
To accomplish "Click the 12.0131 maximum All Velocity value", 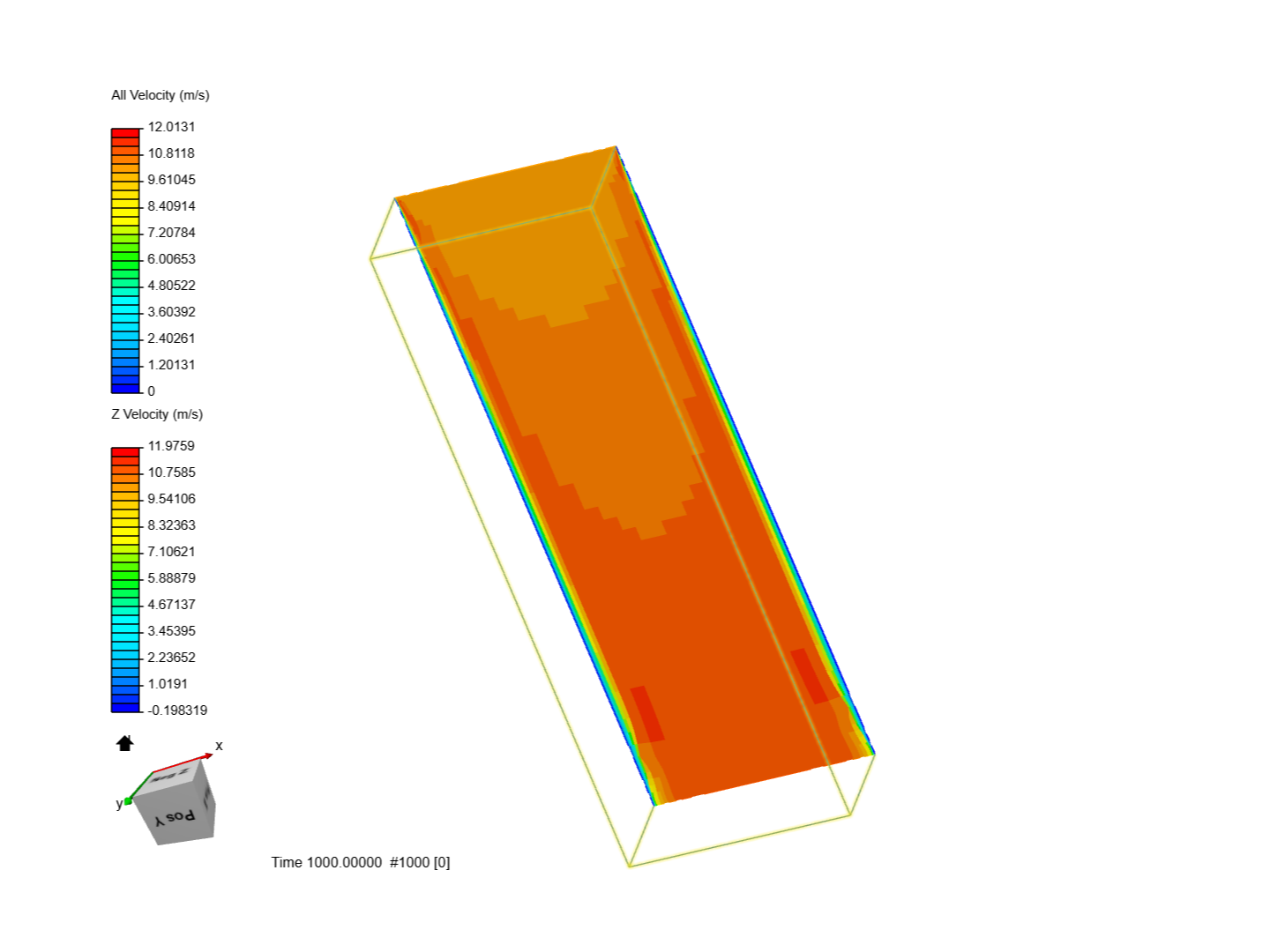I will coord(171,127).
